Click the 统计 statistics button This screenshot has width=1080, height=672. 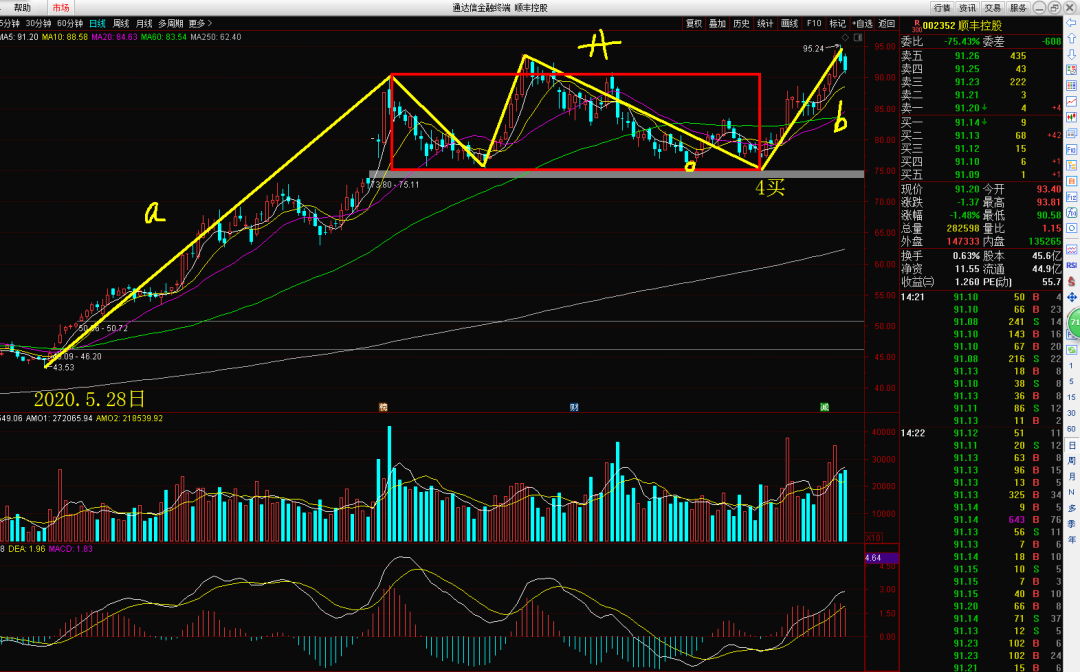765,23
